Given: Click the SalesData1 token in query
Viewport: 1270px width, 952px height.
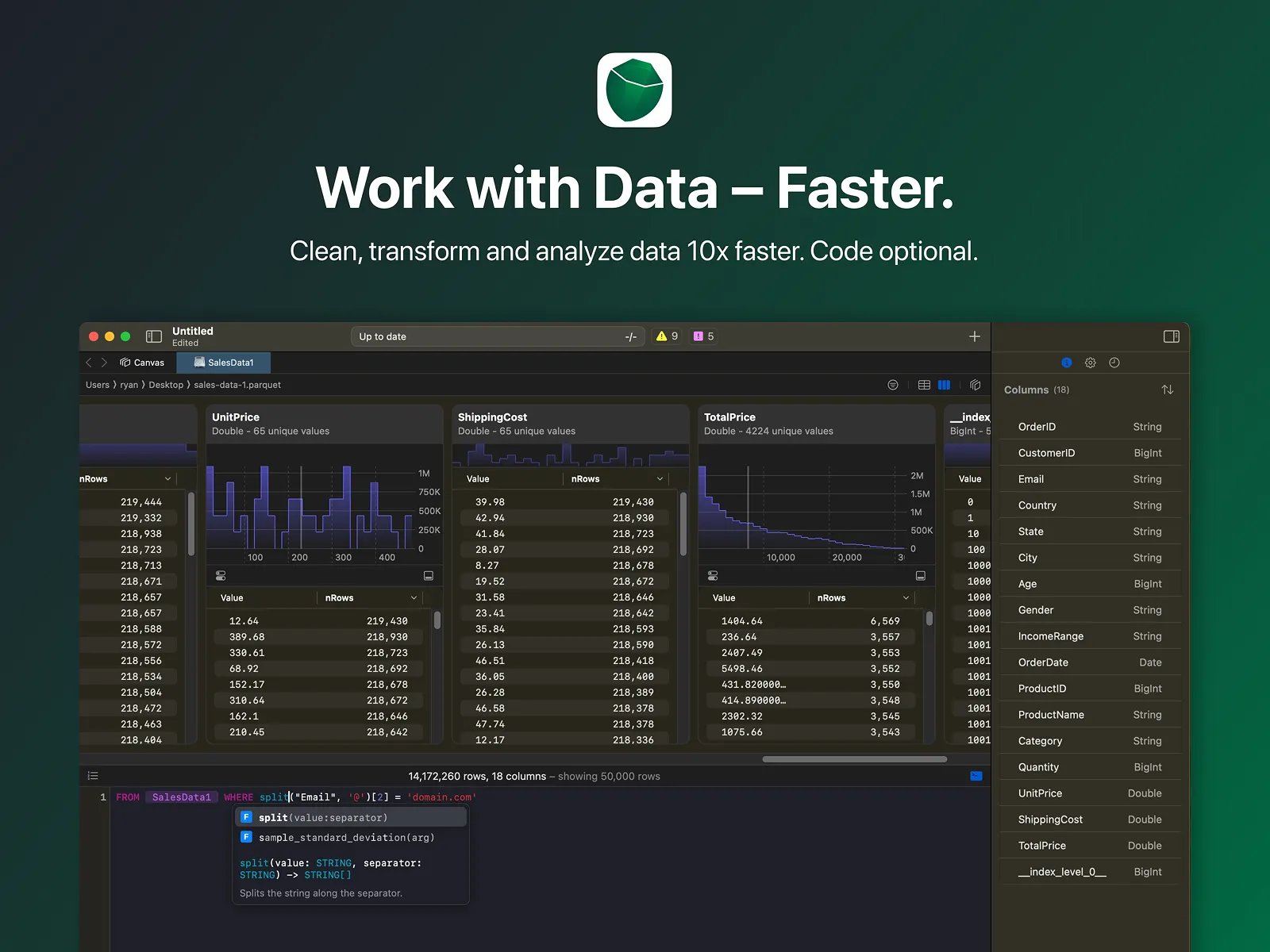Looking at the screenshot, I should tap(182, 797).
